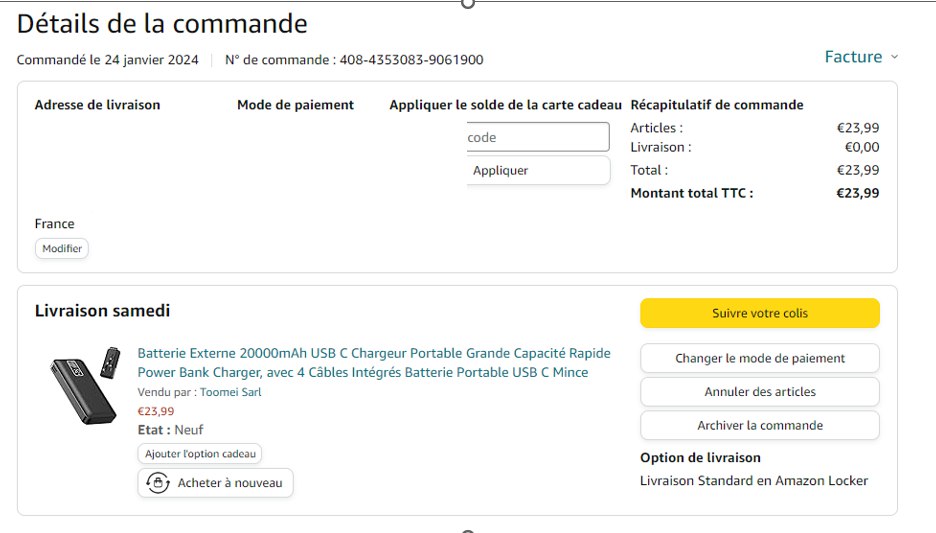936x533 pixels.
Task: Click the circular arrows reorder icon
Action: click(158, 483)
